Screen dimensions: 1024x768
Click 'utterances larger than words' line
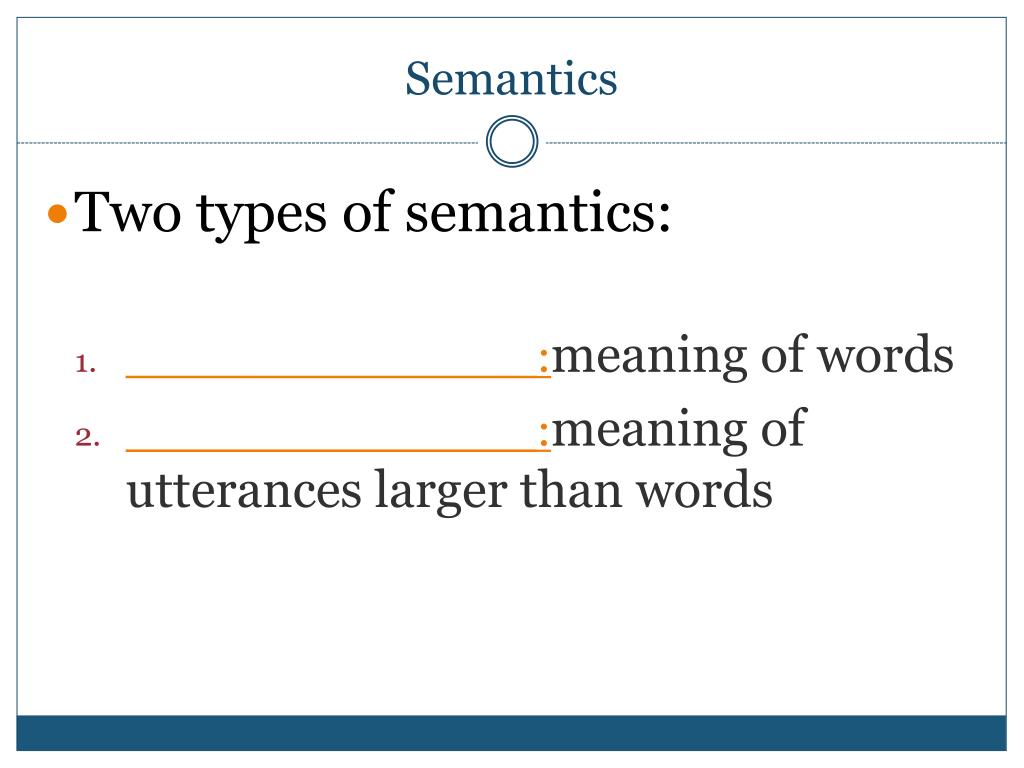pos(449,490)
